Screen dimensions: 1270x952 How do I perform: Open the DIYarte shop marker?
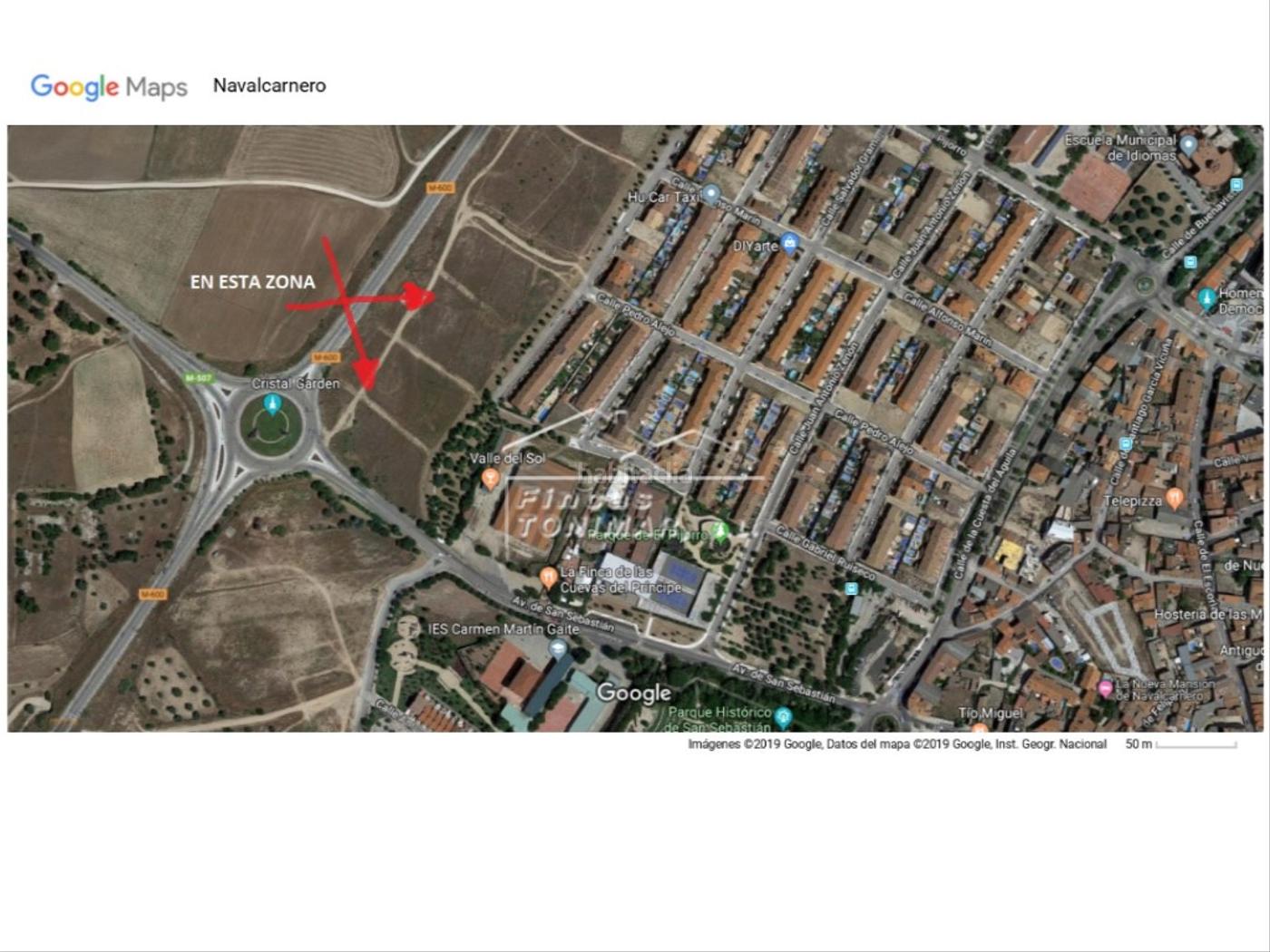[x=790, y=242]
